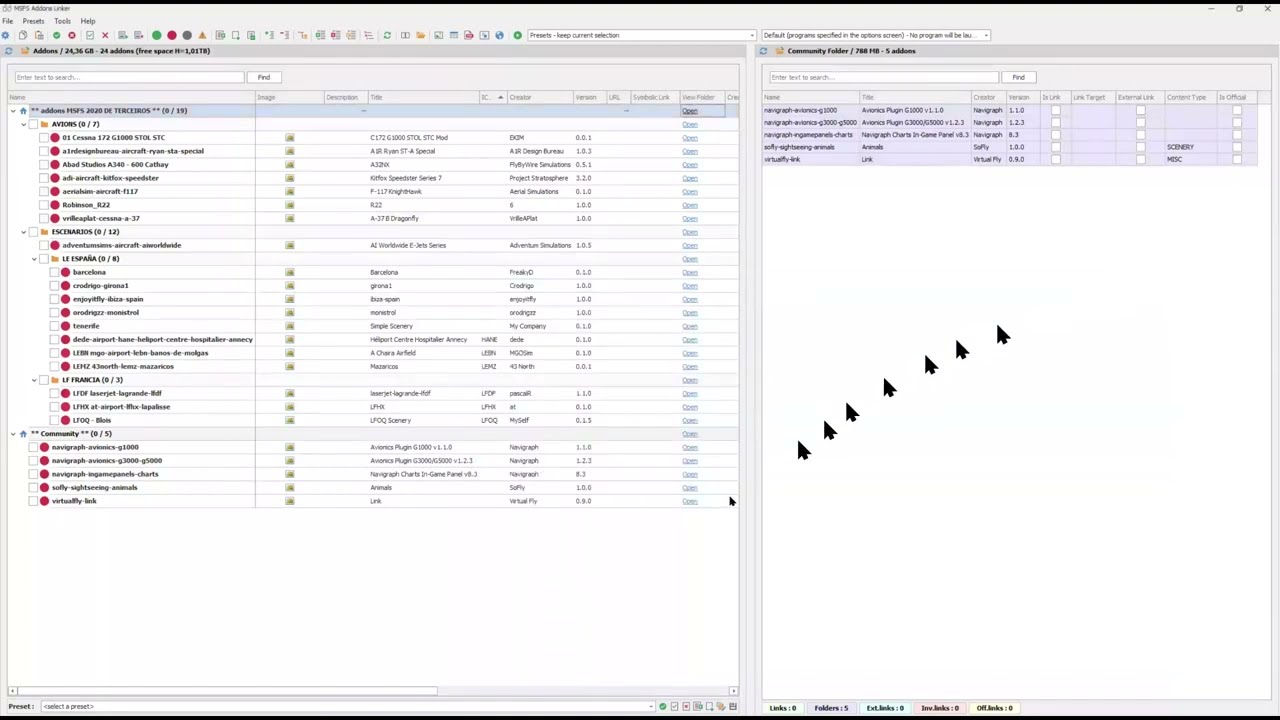Tick the AVIONS folder checkbox
1280x720 pixels.
(33, 124)
